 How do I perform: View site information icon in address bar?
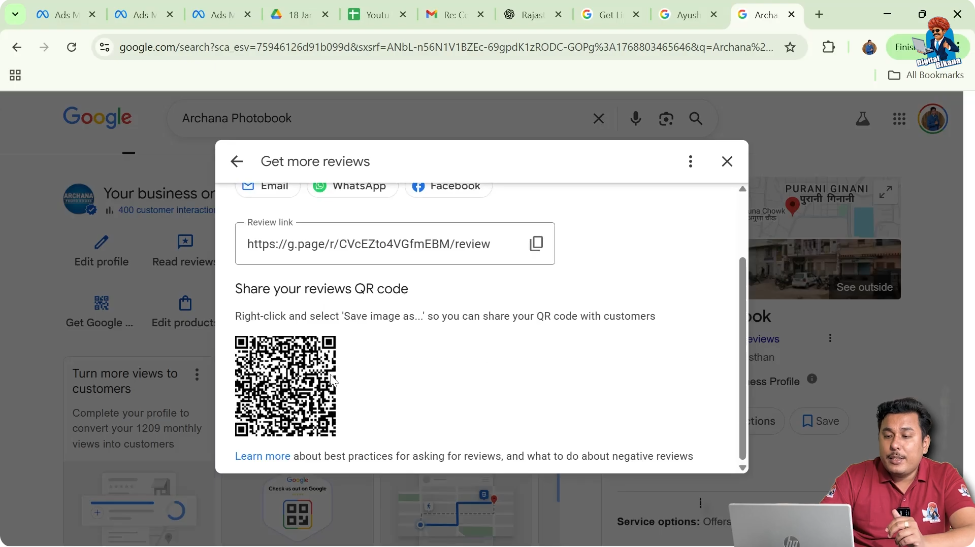(104, 47)
